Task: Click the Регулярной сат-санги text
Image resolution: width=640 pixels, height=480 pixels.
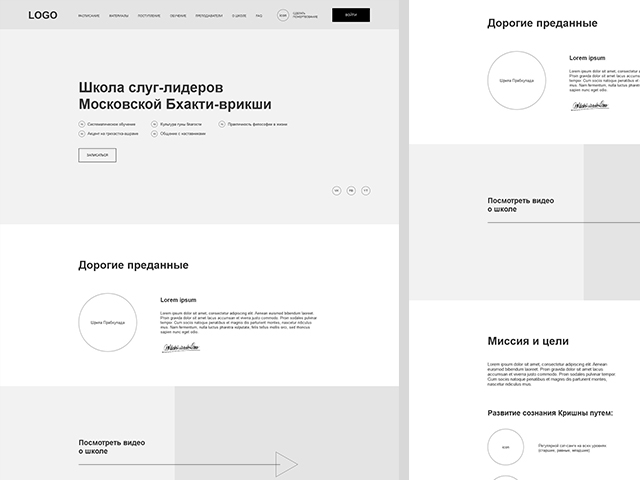Action: coord(572,448)
